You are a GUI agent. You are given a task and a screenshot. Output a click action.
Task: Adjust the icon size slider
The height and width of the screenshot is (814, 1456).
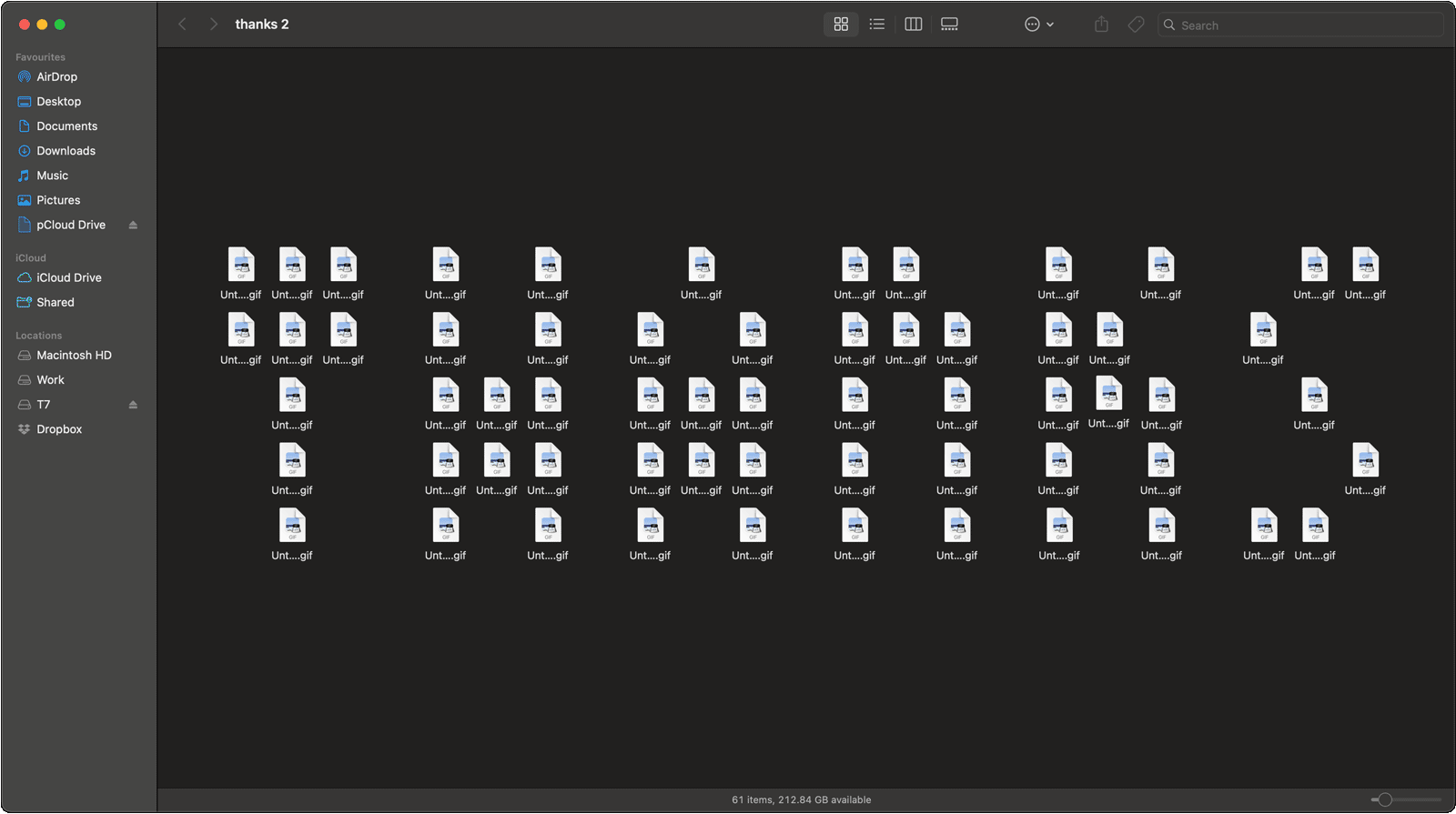pyautogui.click(x=1385, y=800)
